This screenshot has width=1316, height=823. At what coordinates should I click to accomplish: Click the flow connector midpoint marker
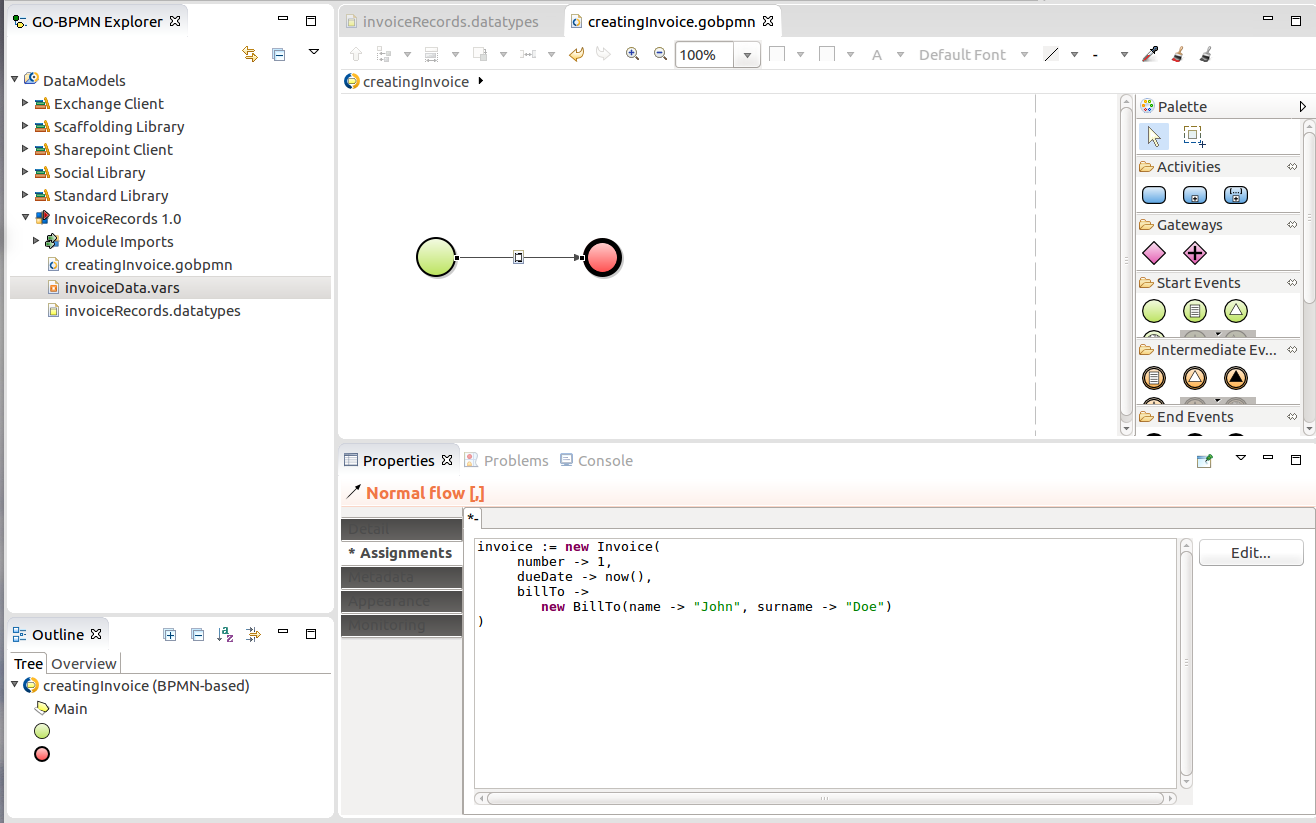(518, 258)
